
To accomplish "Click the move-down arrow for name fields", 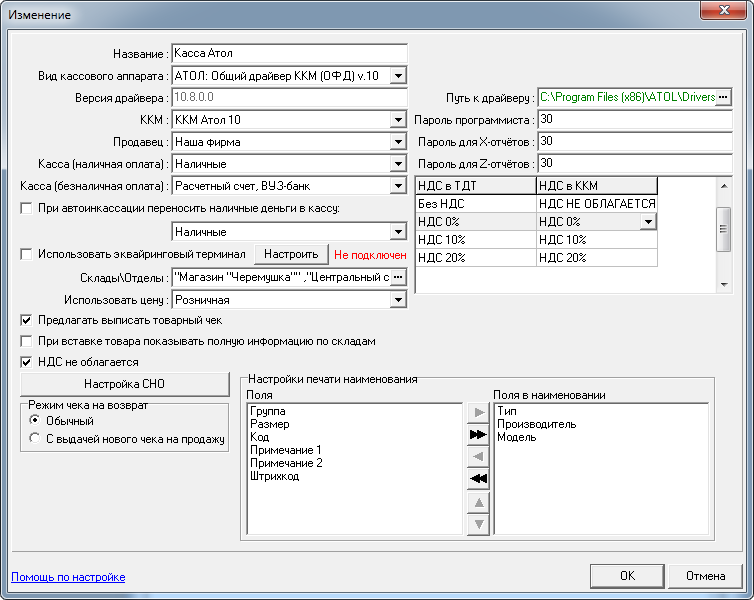I will [478, 524].
